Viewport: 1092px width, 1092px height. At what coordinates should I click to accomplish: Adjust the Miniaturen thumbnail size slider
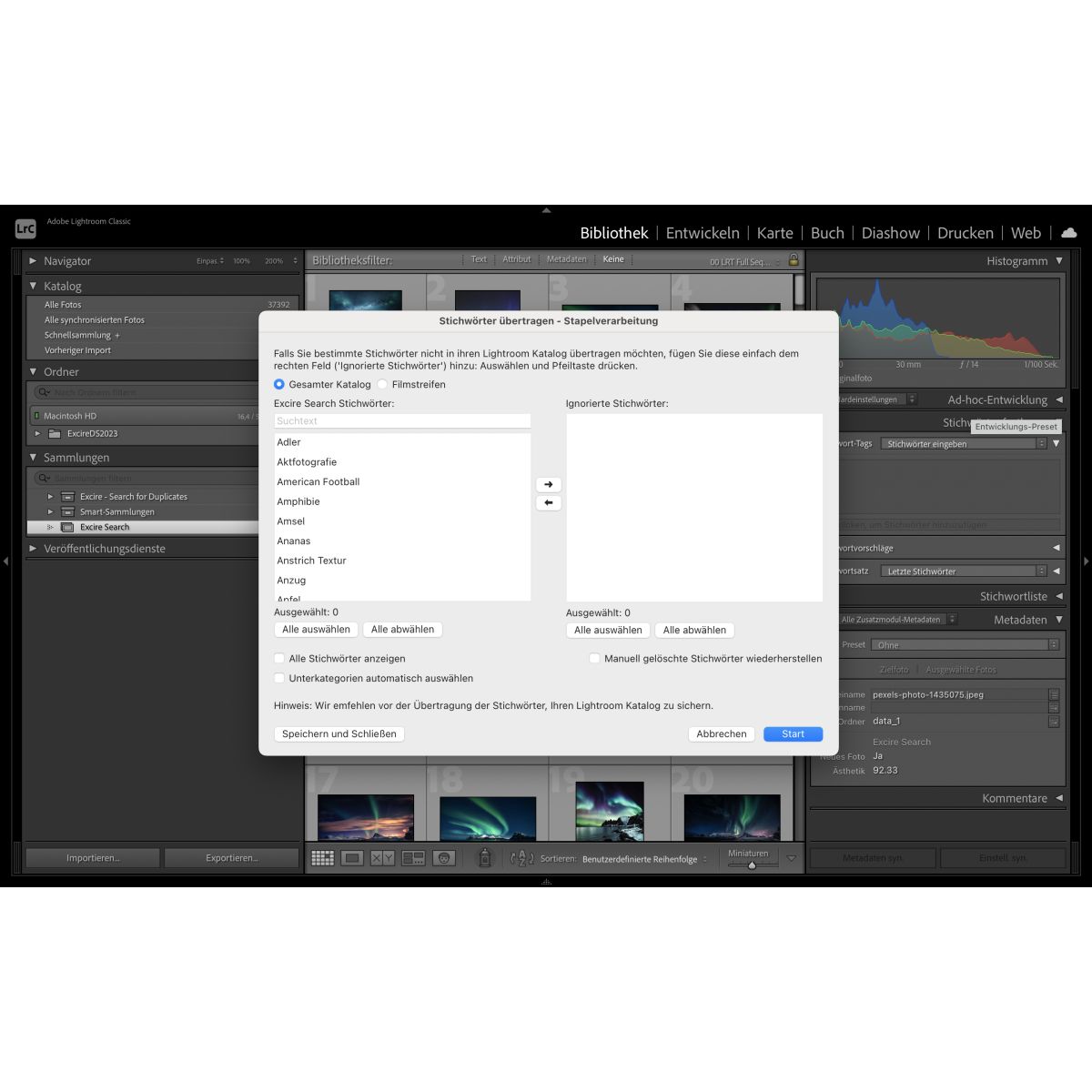coord(752,865)
